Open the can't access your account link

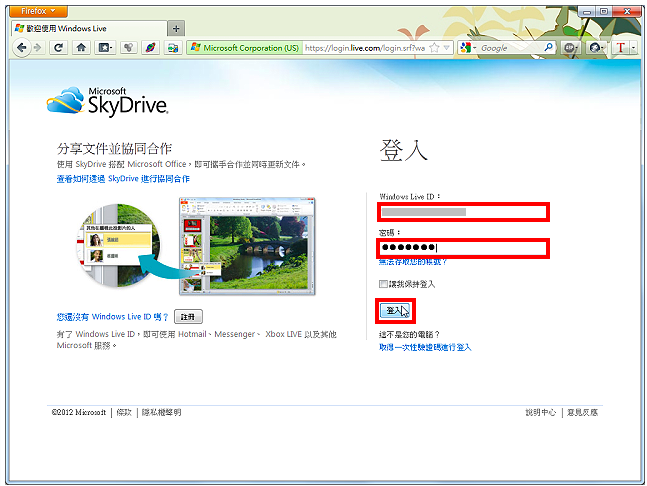coord(413,262)
